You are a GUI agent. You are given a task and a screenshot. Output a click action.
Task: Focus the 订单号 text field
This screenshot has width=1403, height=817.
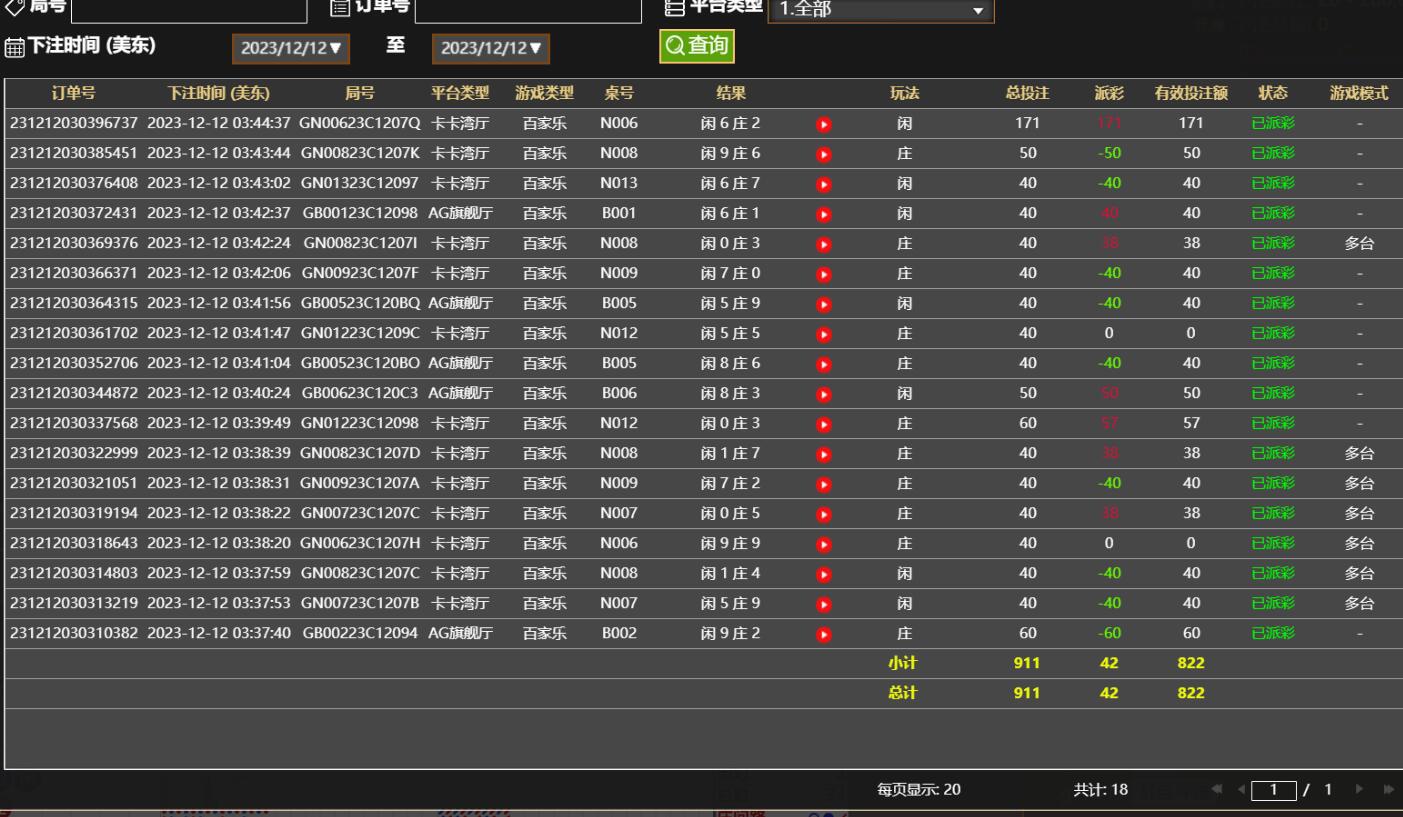[527, 10]
